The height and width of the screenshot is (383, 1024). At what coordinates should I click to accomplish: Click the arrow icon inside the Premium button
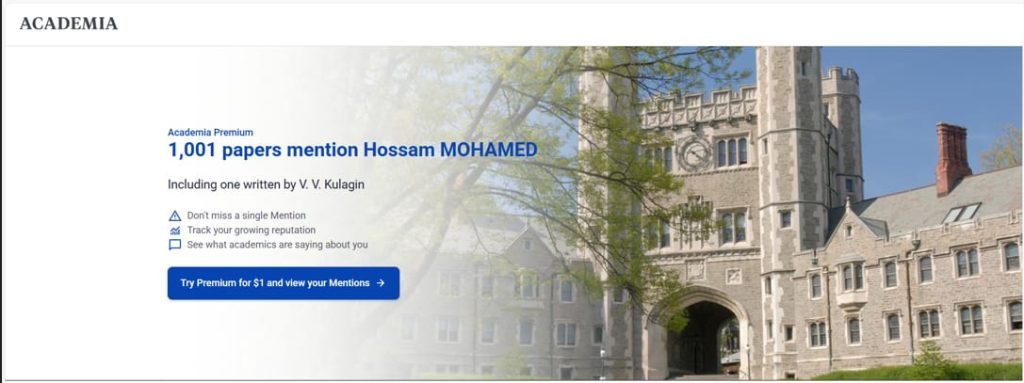[x=381, y=283]
